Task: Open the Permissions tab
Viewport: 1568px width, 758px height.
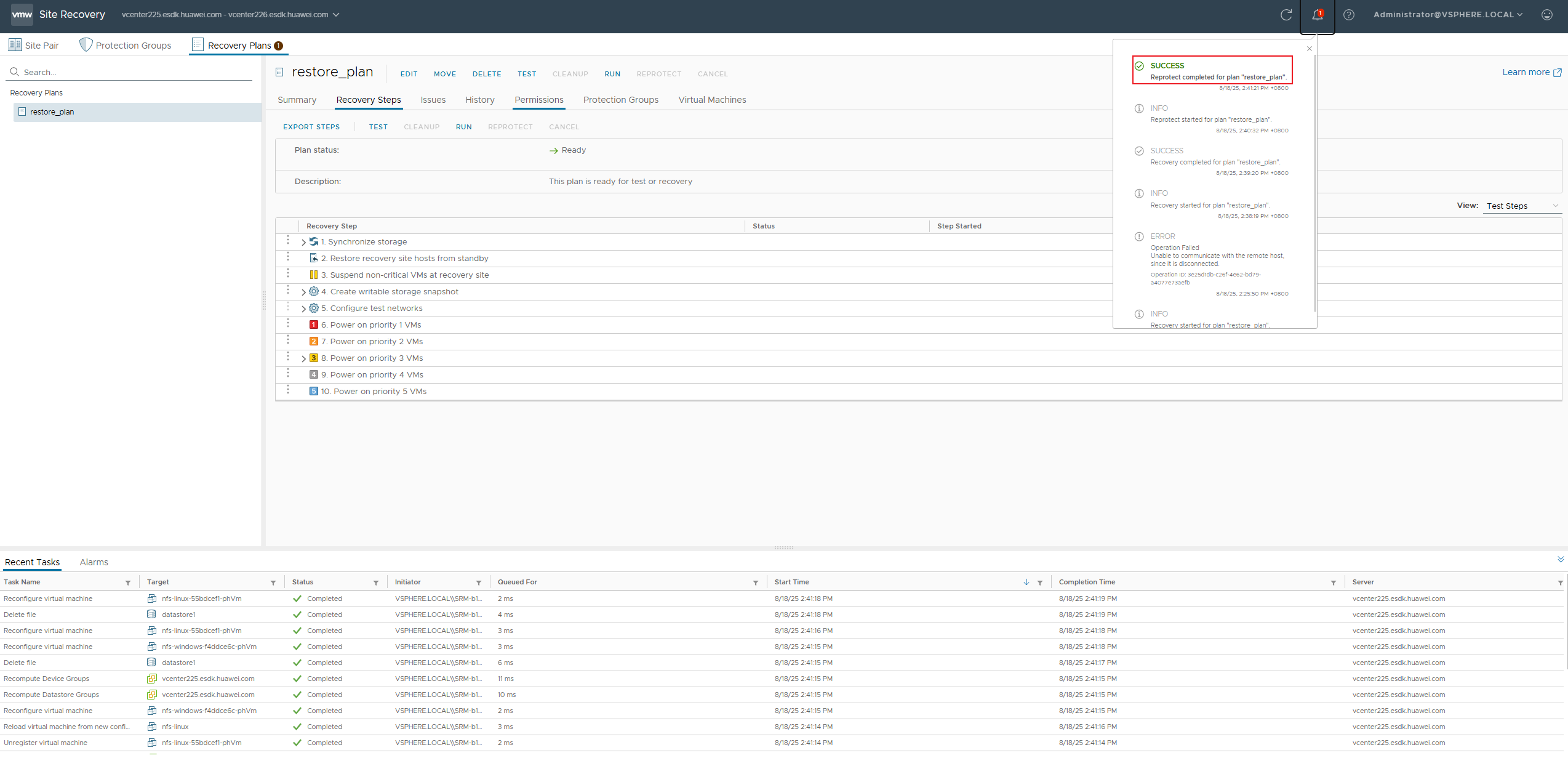Action: coord(539,100)
